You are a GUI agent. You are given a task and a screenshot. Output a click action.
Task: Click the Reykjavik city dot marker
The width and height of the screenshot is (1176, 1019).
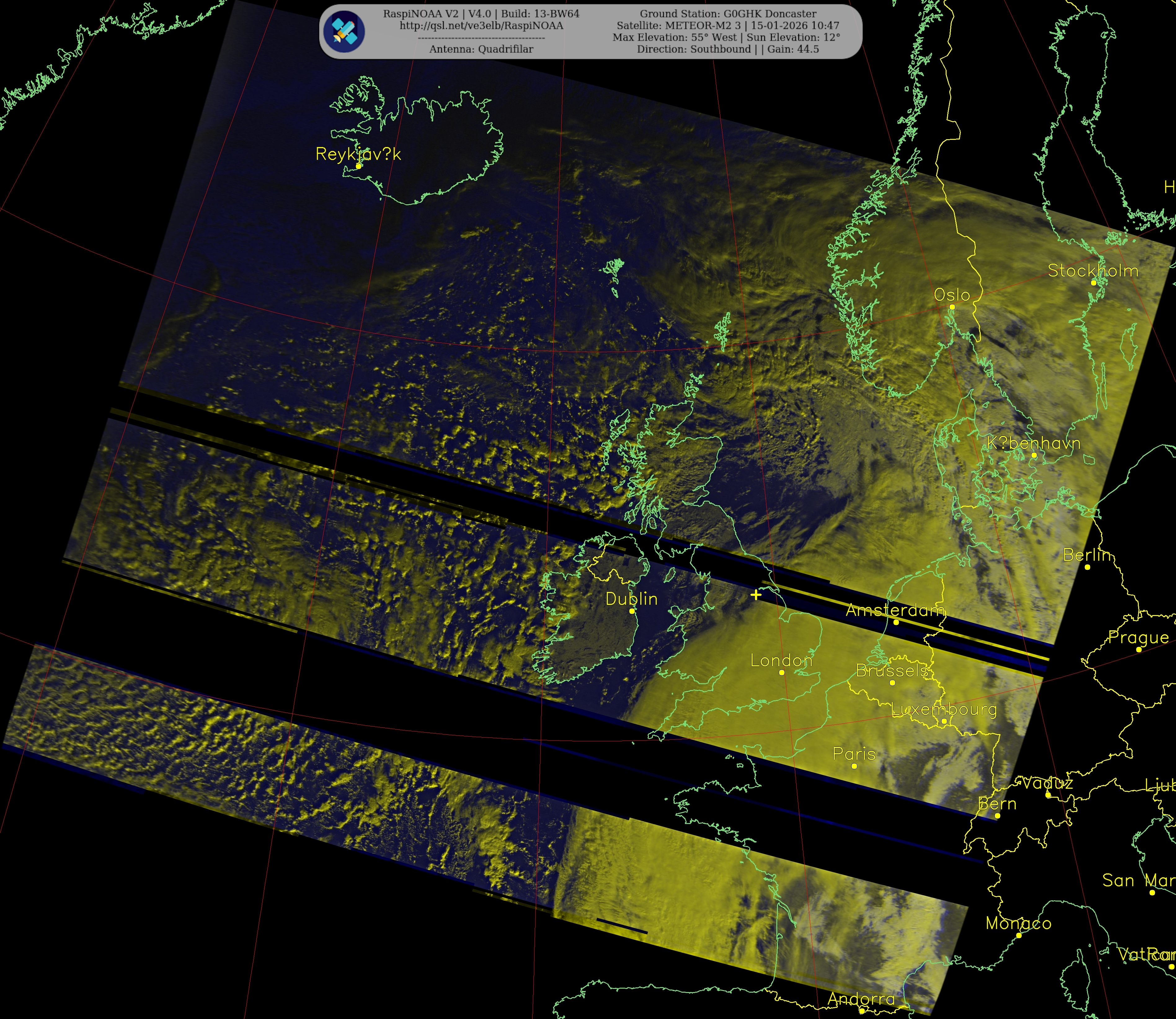point(359,166)
